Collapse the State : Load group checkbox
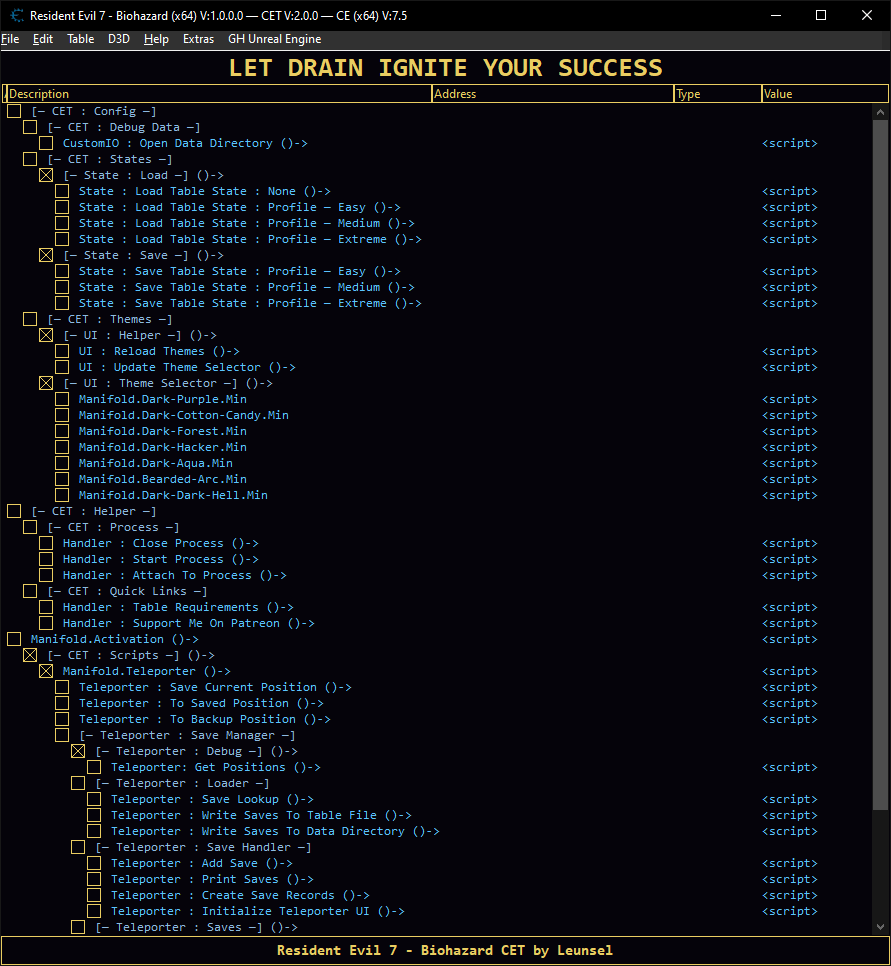The height and width of the screenshot is (966, 891). coord(46,175)
